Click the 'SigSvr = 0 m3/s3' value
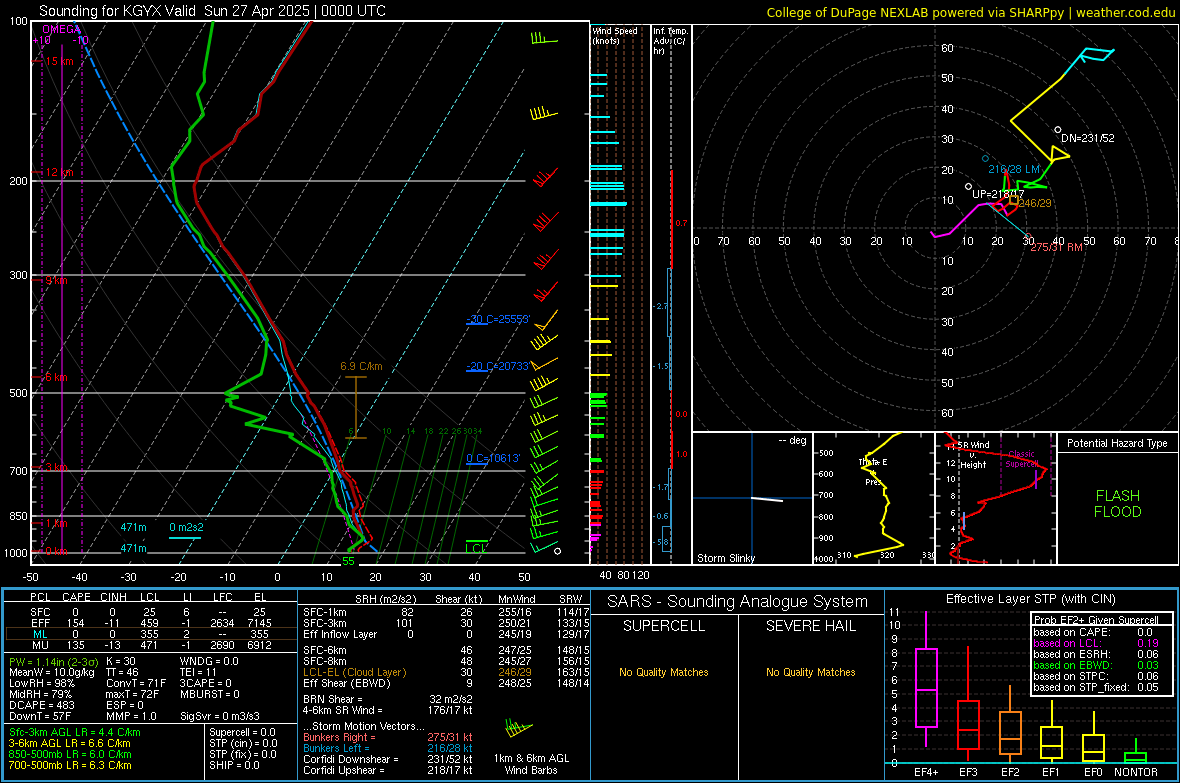The height and width of the screenshot is (783, 1180). 220,716
